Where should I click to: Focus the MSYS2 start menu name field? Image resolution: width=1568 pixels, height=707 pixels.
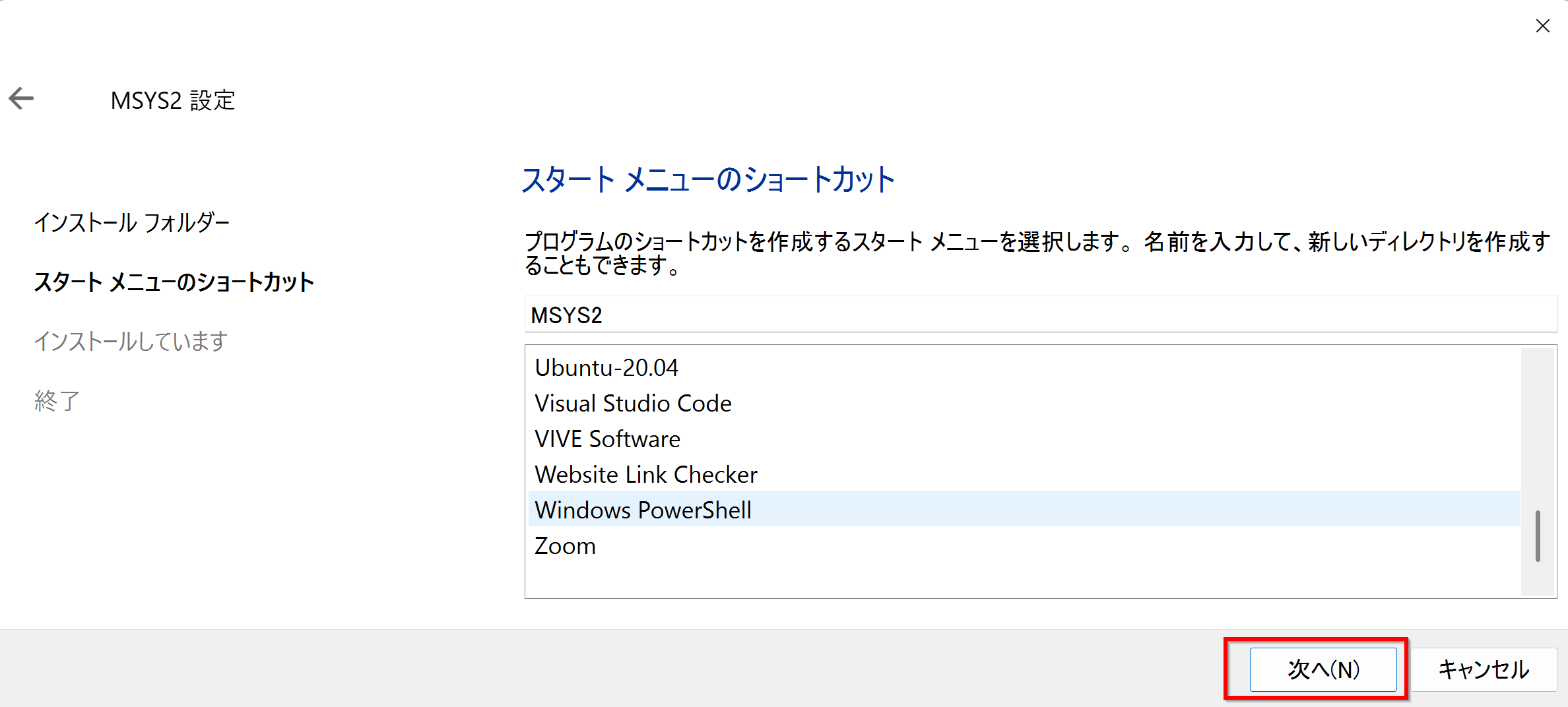click(1039, 315)
